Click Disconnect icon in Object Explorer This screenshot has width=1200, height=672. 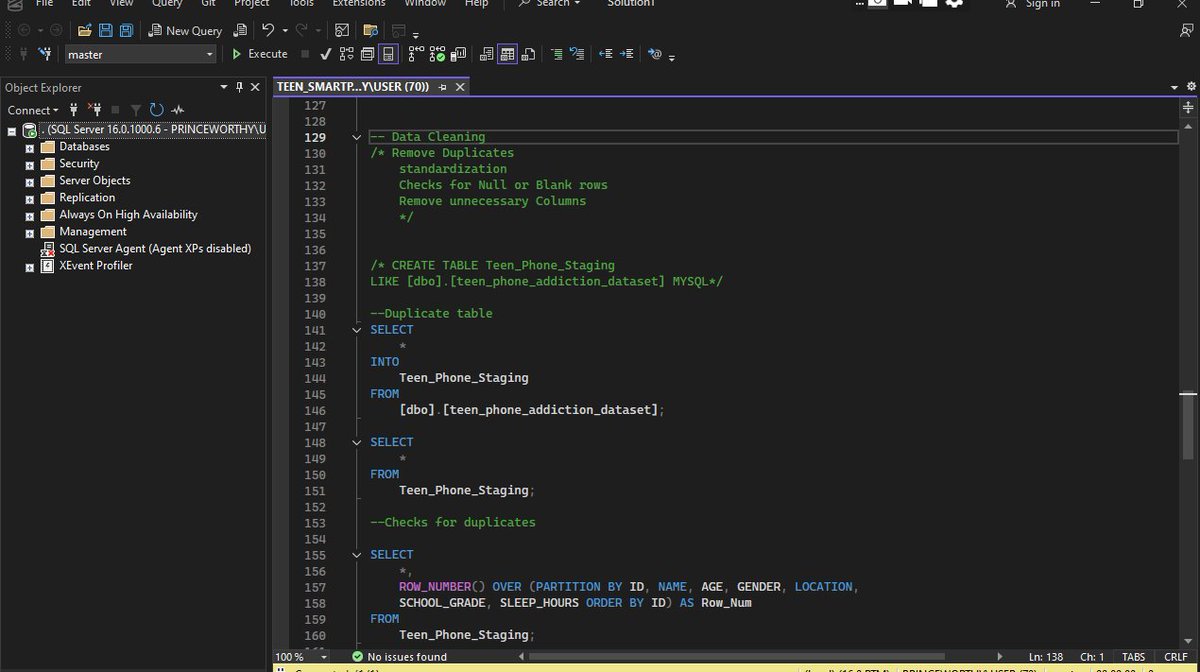[x=95, y=110]
